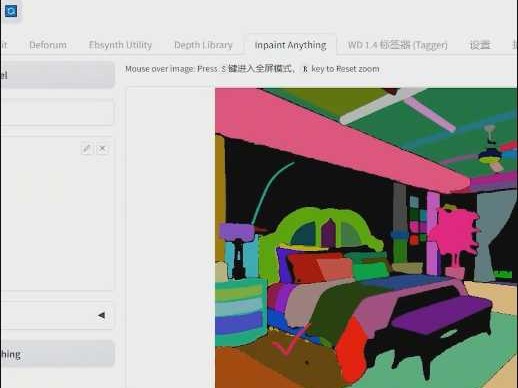Click the text 'Mouse over image: Press'
518x388 pixels.
pos(171,69)
